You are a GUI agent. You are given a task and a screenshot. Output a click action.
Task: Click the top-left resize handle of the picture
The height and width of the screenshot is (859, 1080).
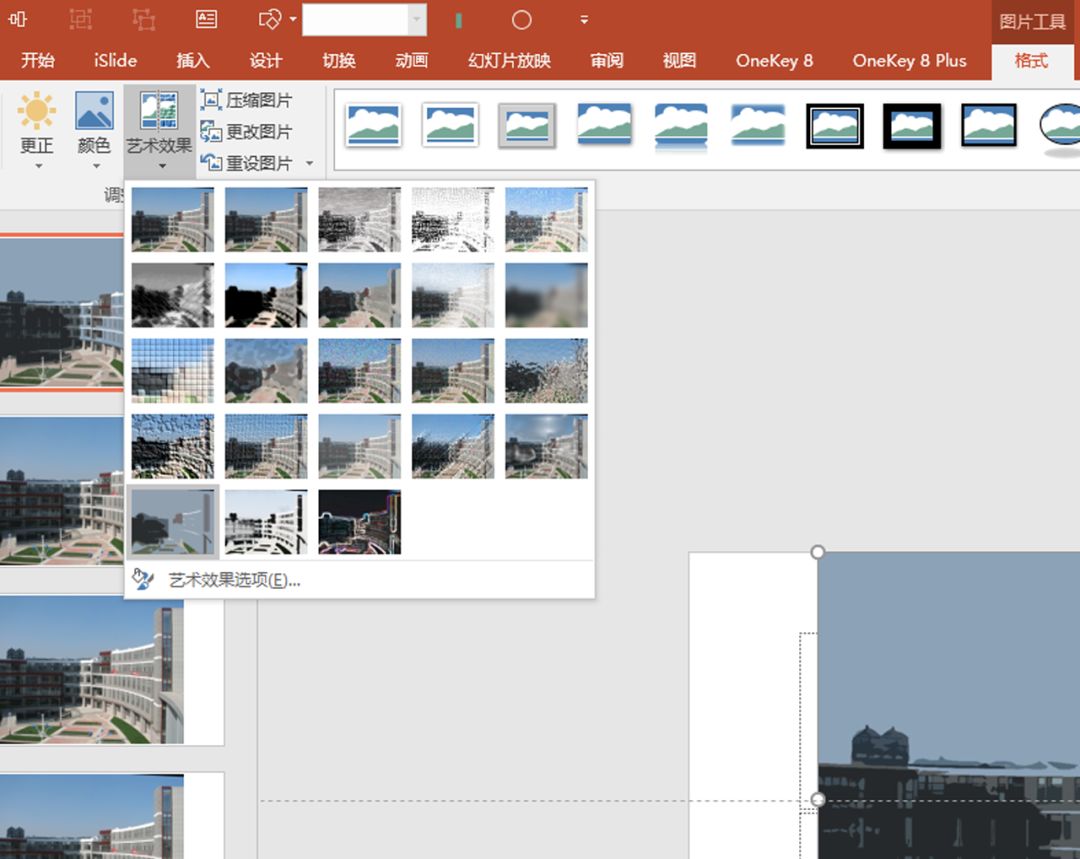(818, 552)
